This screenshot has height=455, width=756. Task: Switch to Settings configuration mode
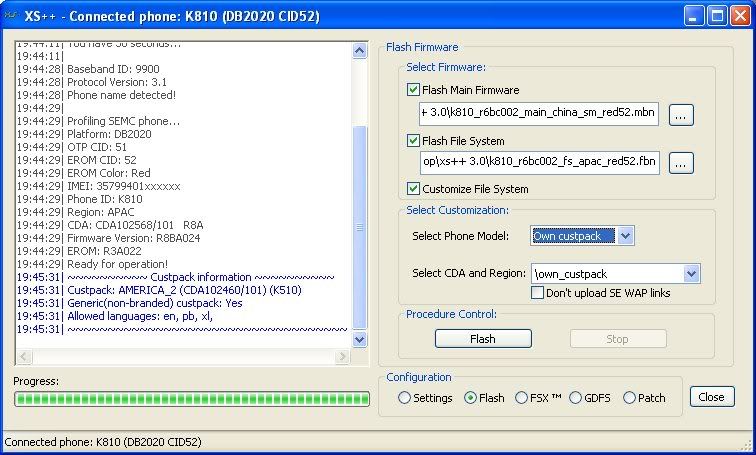click(404, 398)
